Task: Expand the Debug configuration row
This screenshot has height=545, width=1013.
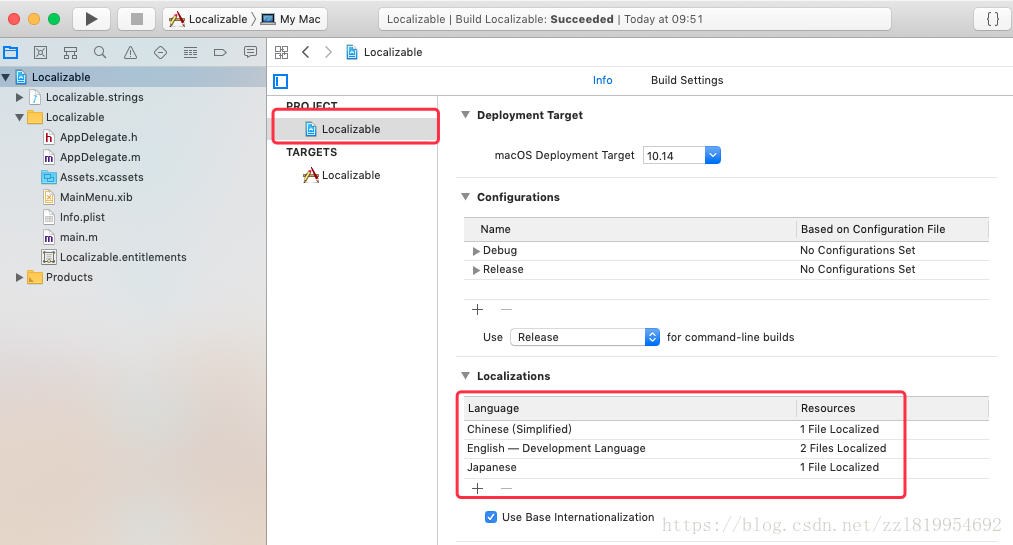Action: [x=476, y=251]
